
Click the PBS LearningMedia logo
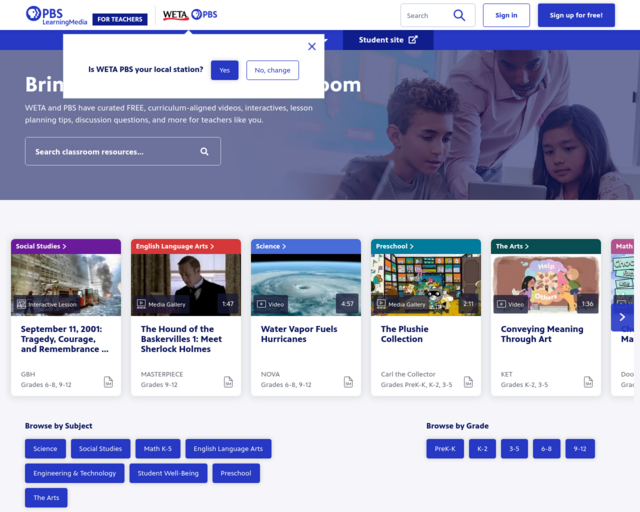[56, 16]
